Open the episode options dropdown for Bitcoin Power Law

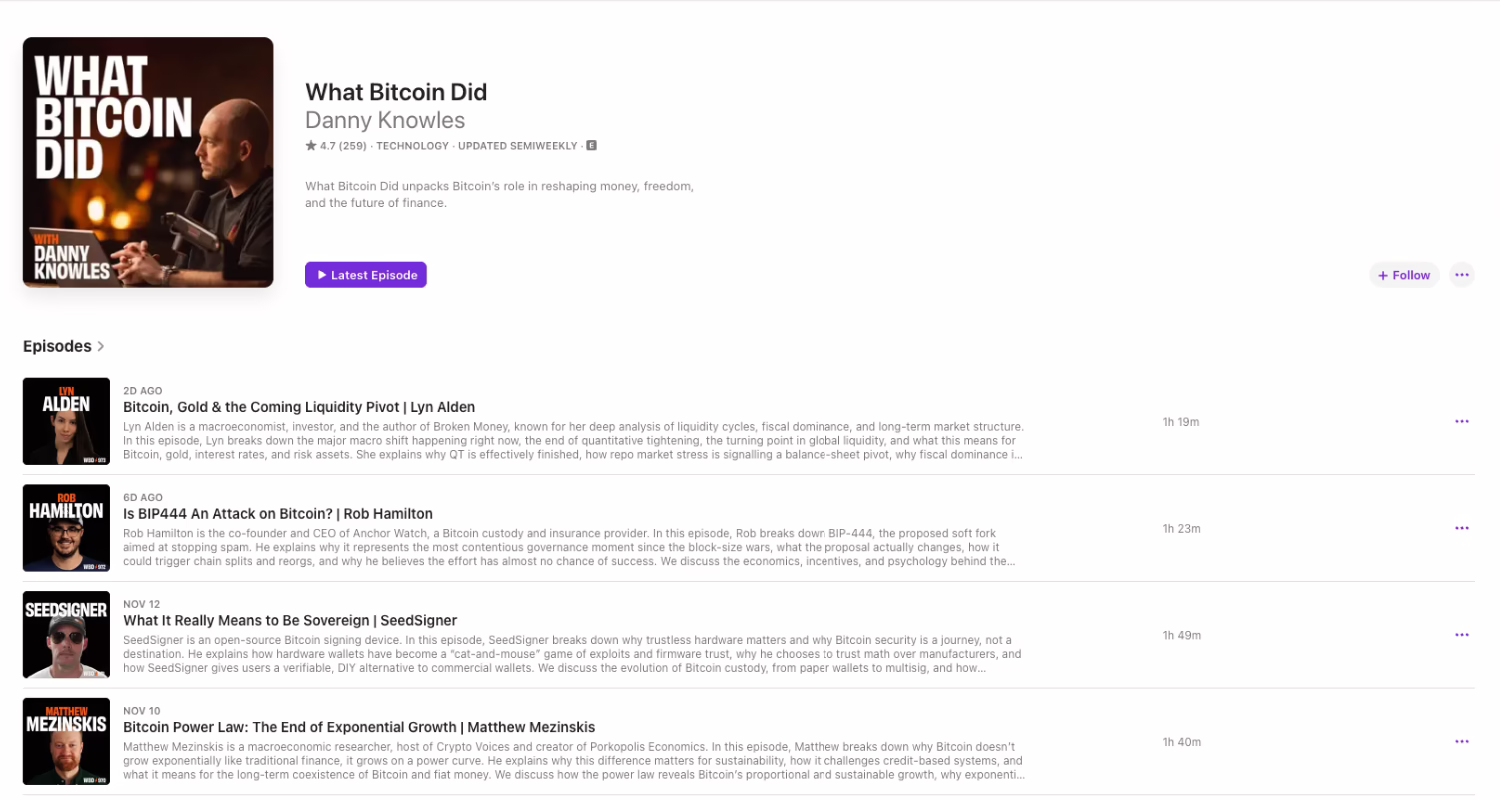pyautogui.click(x=1461, y=741)
